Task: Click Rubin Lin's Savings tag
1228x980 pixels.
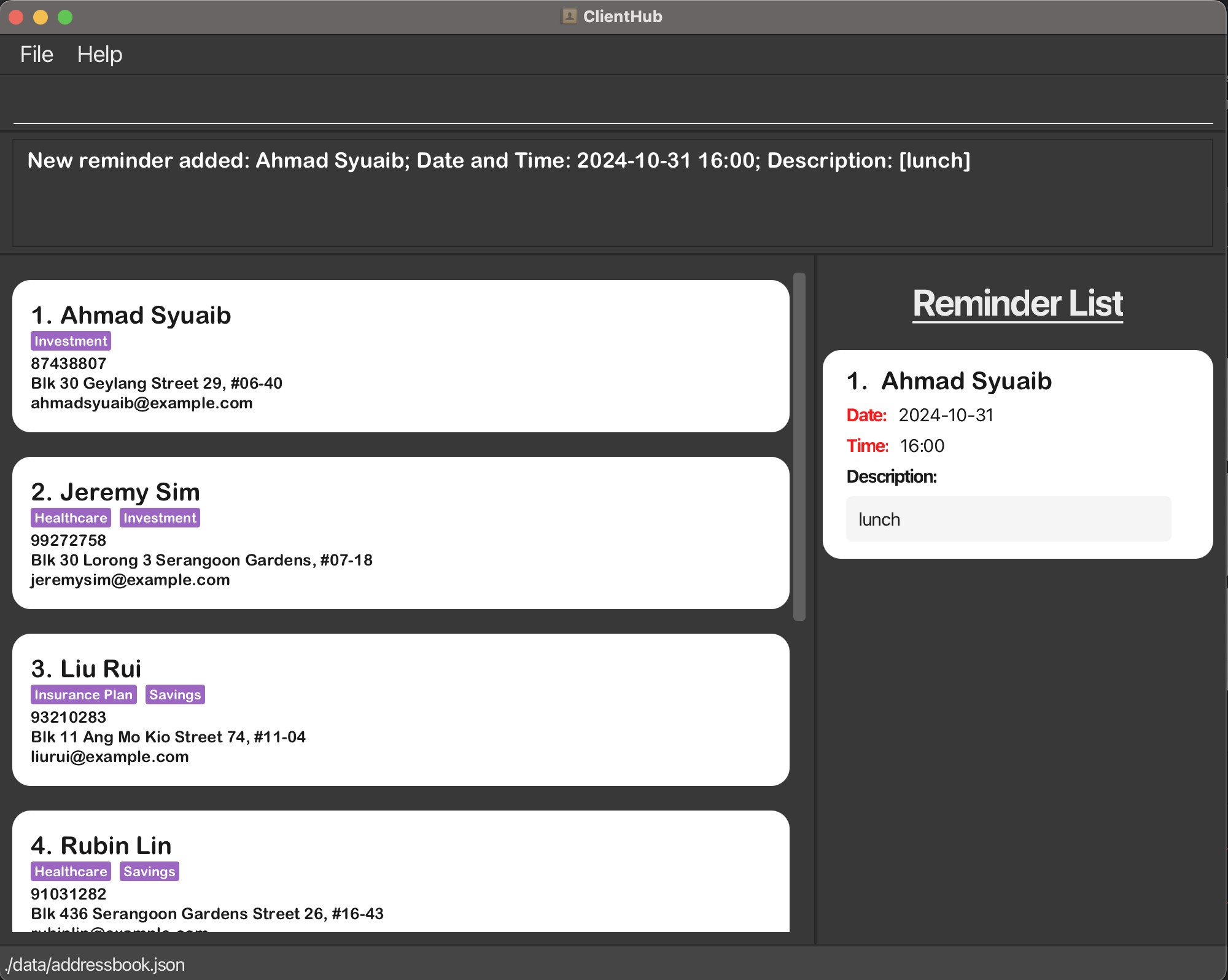Action: (x=149, y=872)
